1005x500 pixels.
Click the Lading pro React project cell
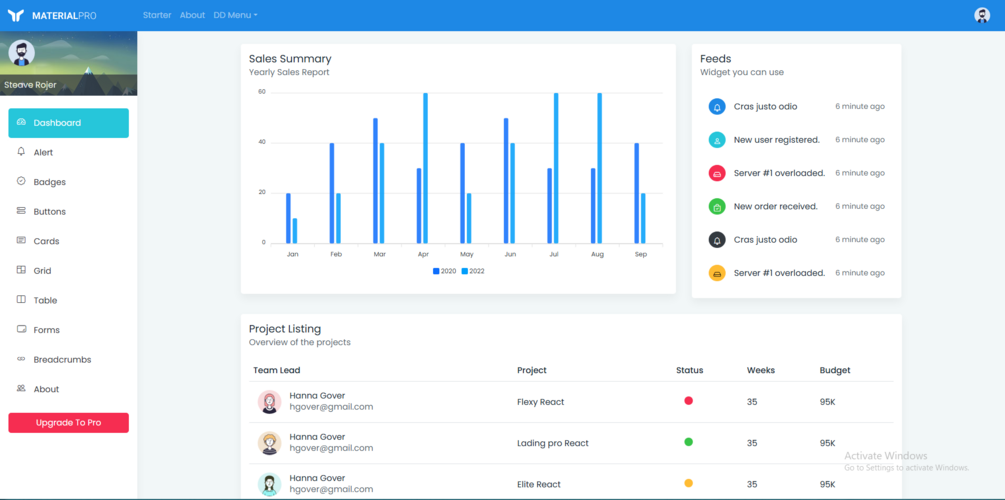coord(552,443)
